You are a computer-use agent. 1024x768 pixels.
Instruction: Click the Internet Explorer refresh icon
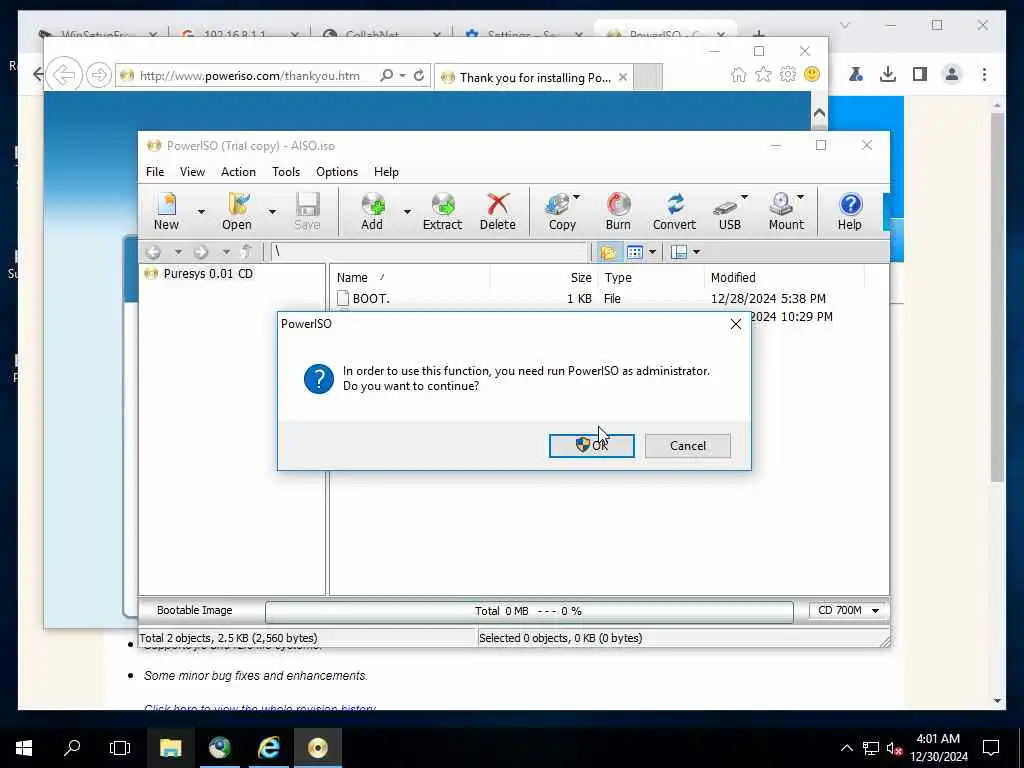(x=419, y=75)
